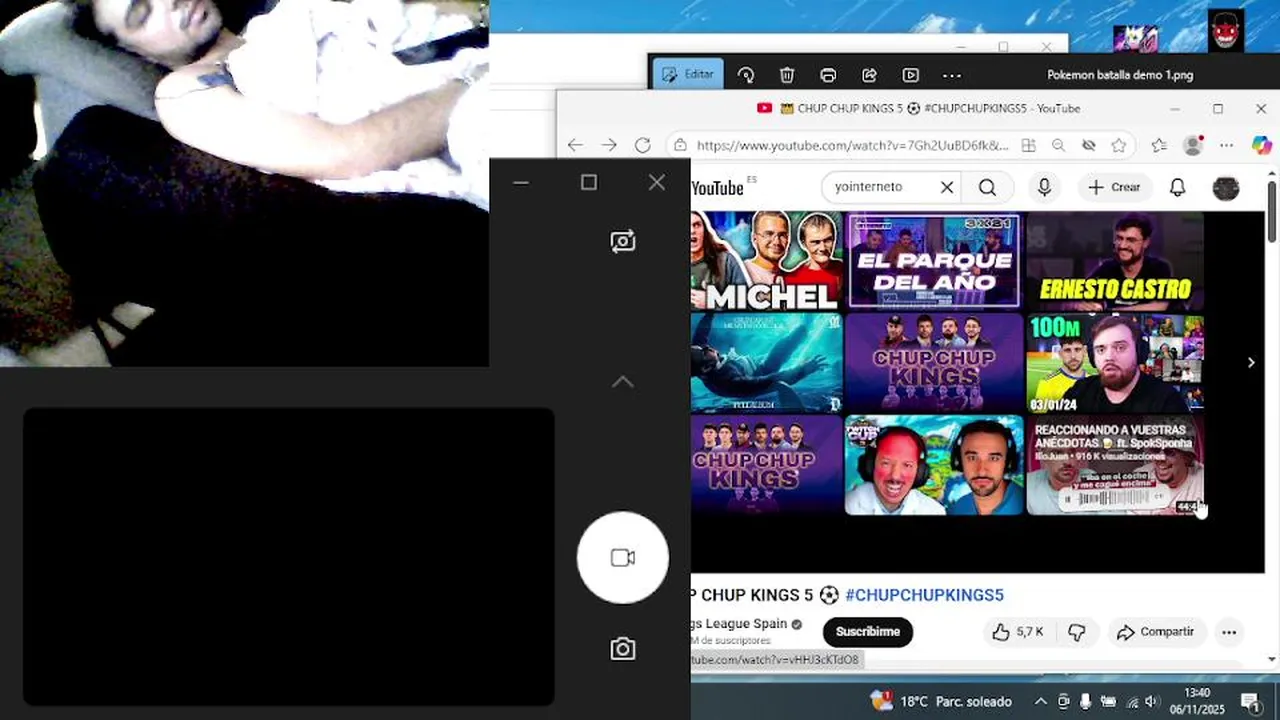The width and height of the screenshot is (1280, 720).
Task: Open the zoom magnifier in address bar
Action: click(x=1058, y=145)
